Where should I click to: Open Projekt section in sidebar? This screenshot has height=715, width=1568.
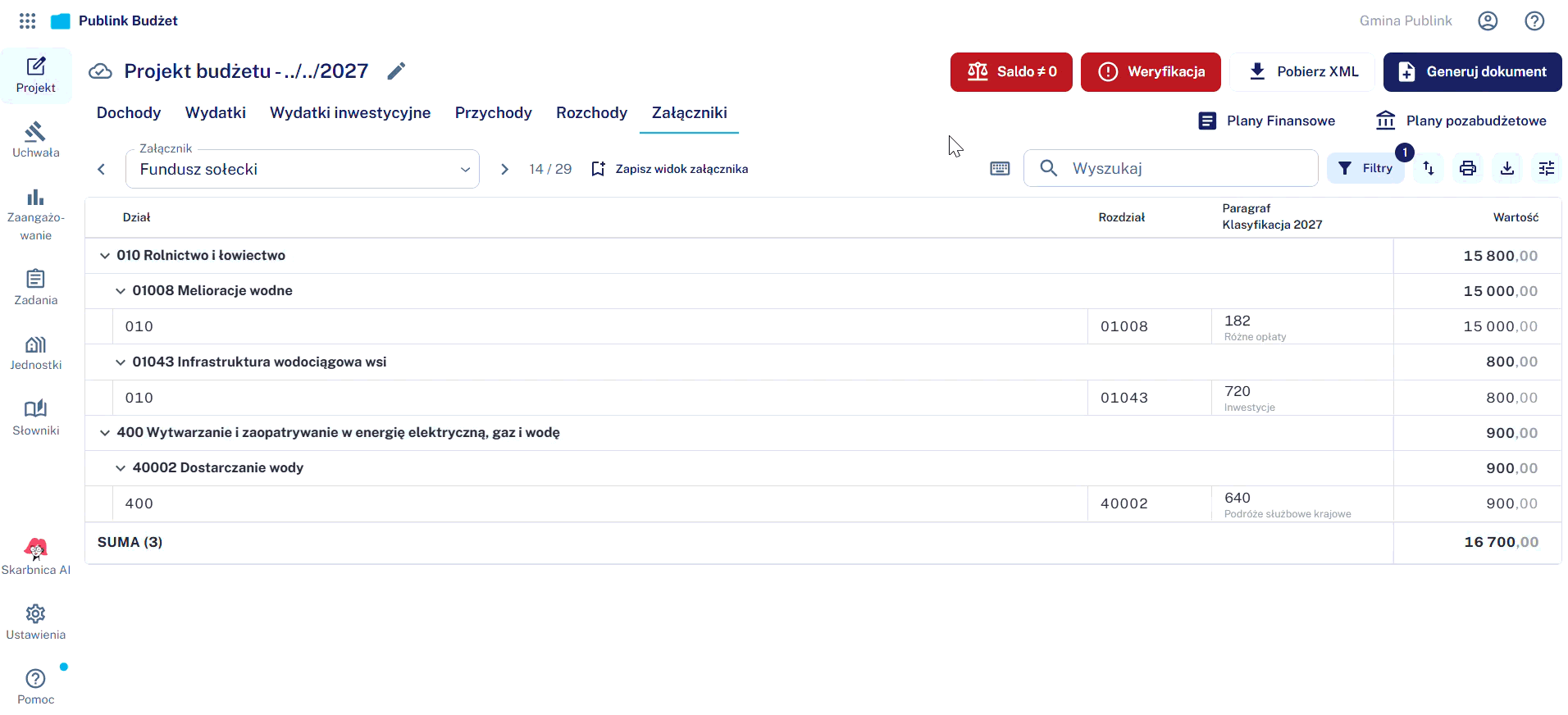pos(36,75)
